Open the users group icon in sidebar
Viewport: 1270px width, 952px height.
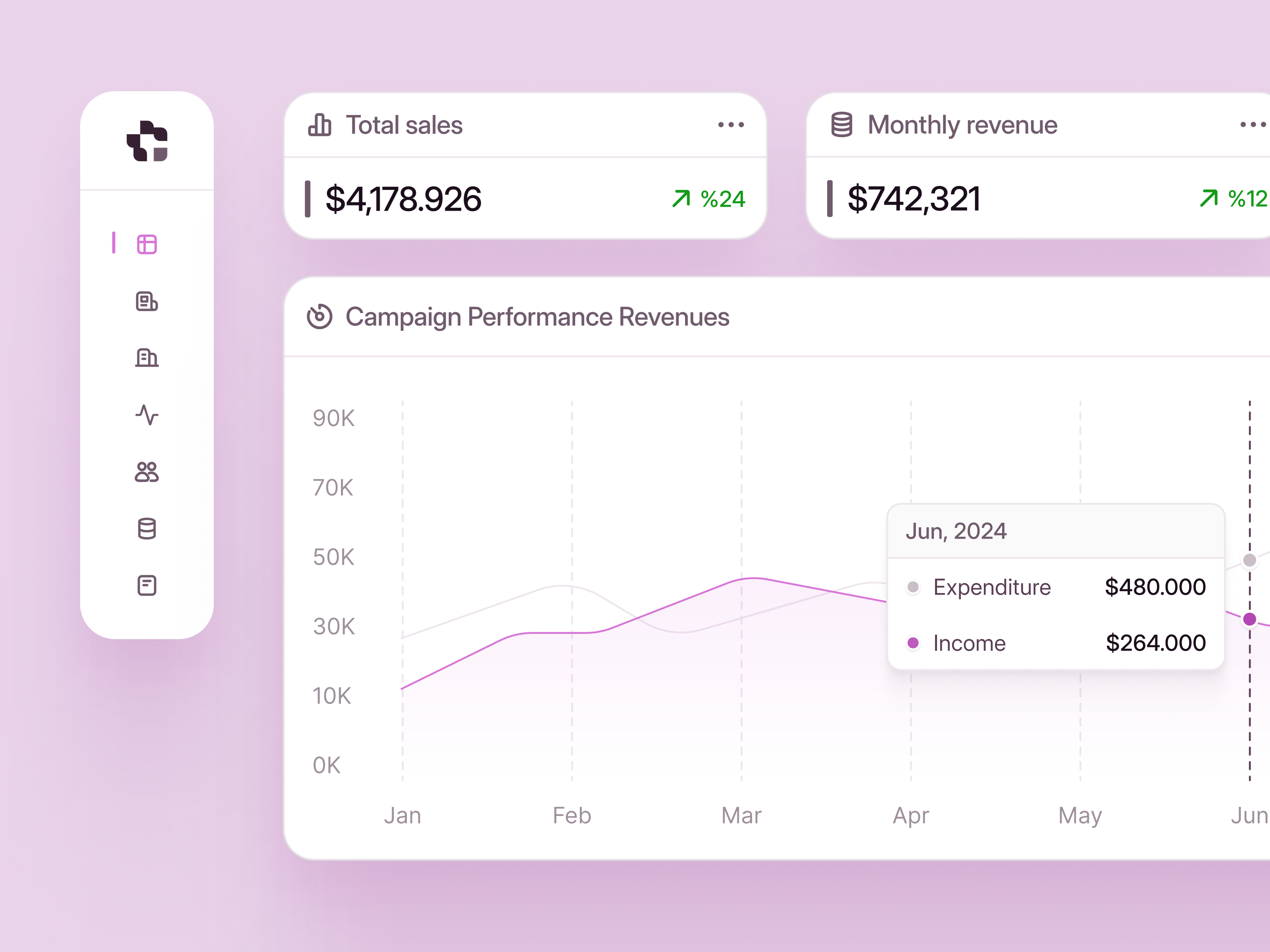pyautogui.click(x=147, y=472)
